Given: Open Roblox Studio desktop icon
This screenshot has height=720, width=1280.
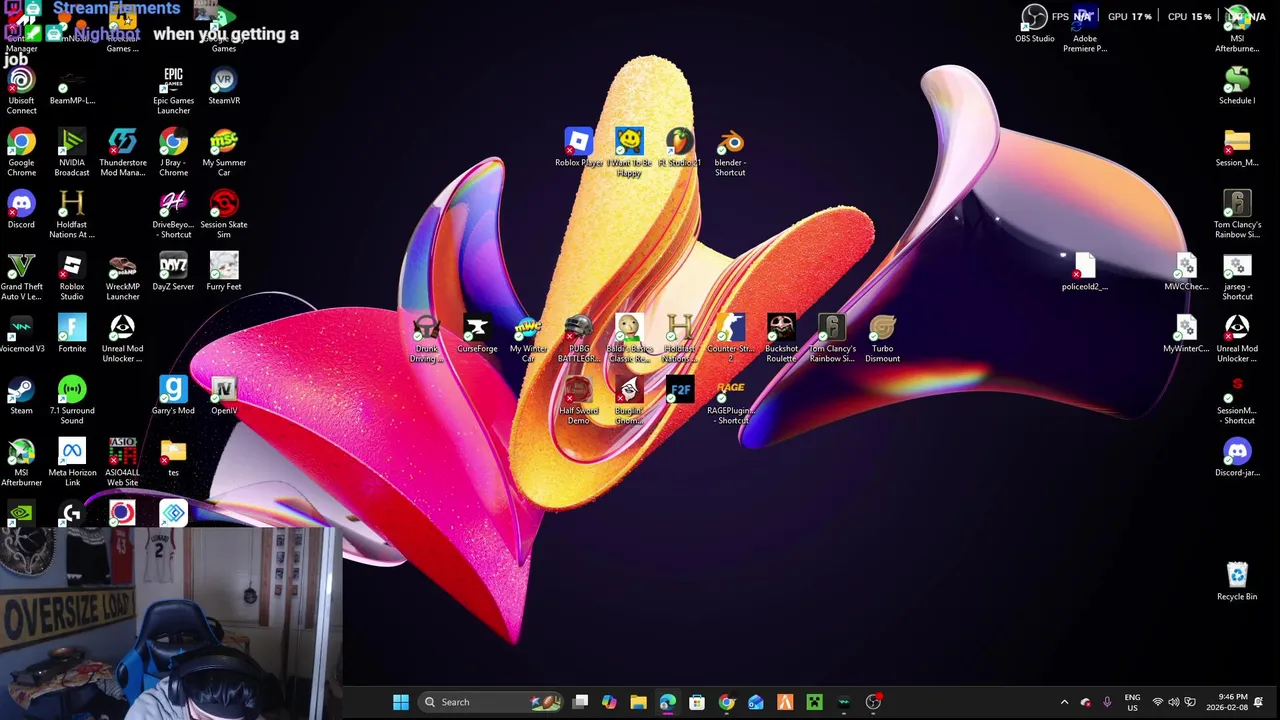Looking at the screenshot, I should 72,276.
